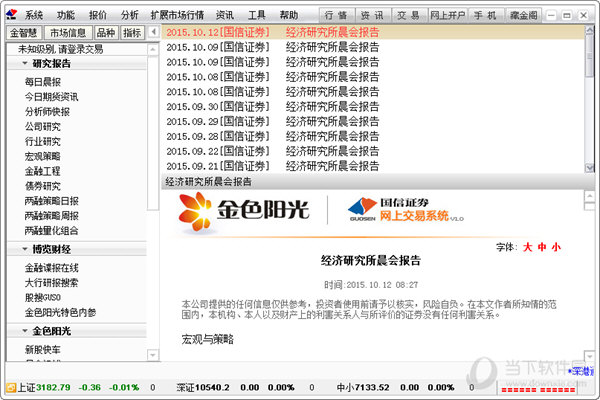Open the 分析 menu
The height and width of the screenshot is (400, 600).
[x=129, y=15]
